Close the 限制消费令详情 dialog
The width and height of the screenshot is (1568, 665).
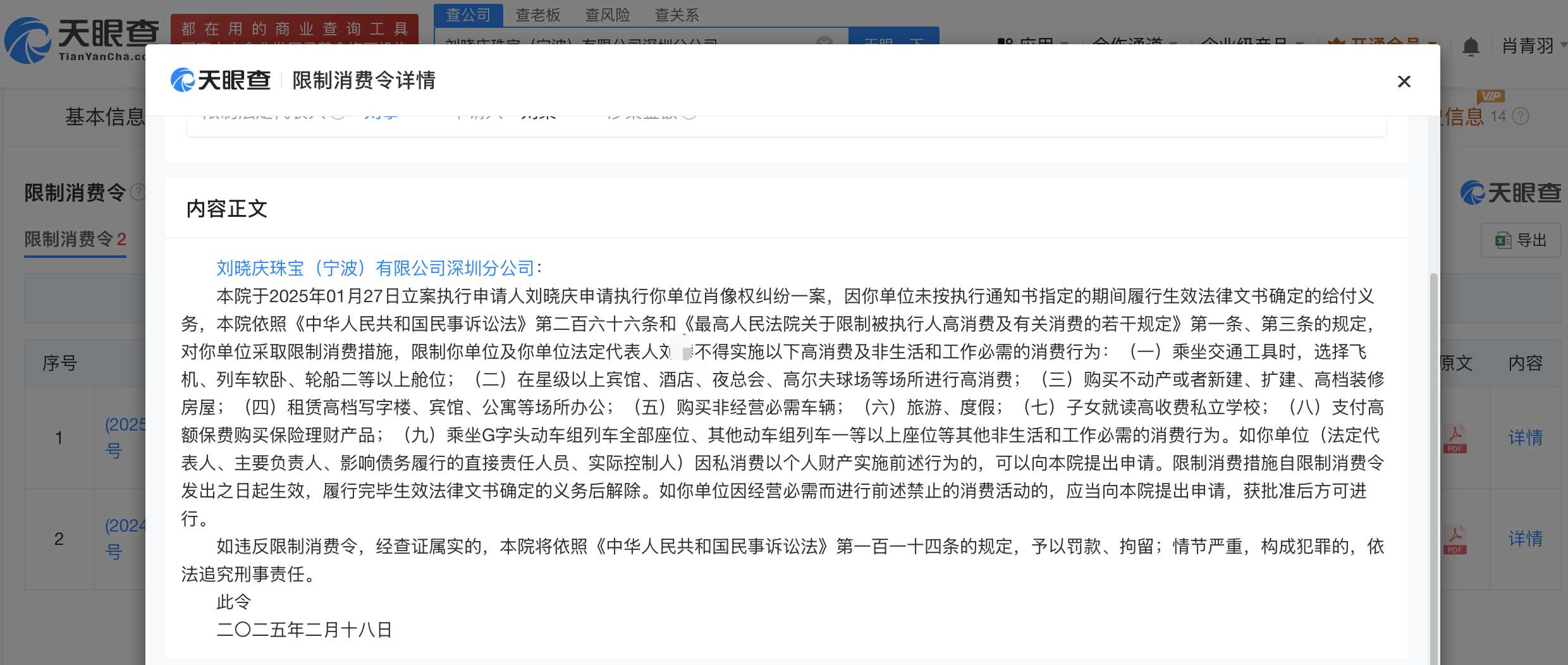(1404, 82)
